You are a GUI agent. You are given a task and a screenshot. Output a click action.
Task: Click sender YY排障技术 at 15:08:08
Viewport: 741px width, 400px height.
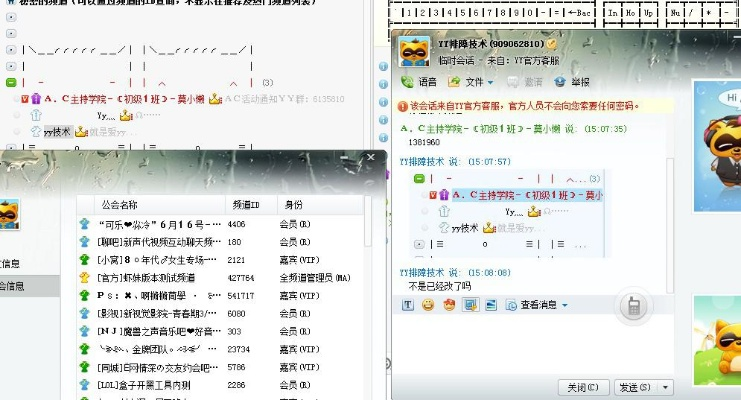click(x=422, y=273)
